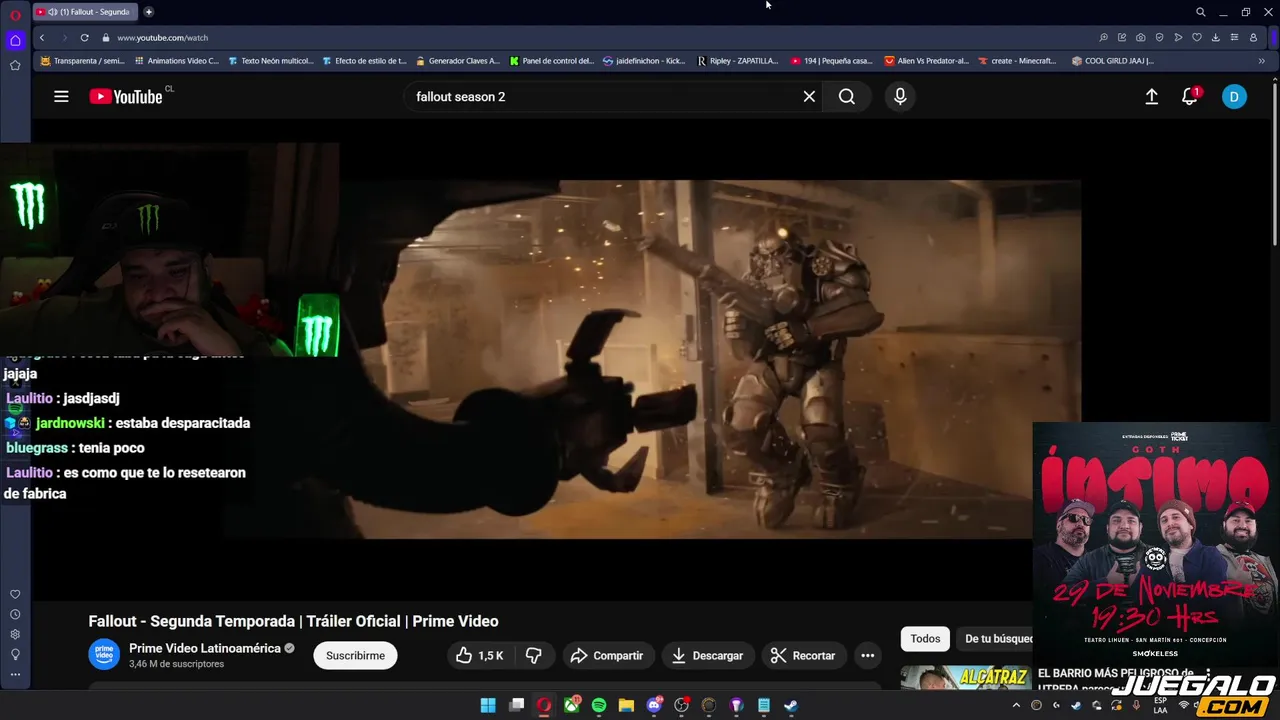
Task: Click the snapshot camera icon in address bar
Action: coord(1141,38)
